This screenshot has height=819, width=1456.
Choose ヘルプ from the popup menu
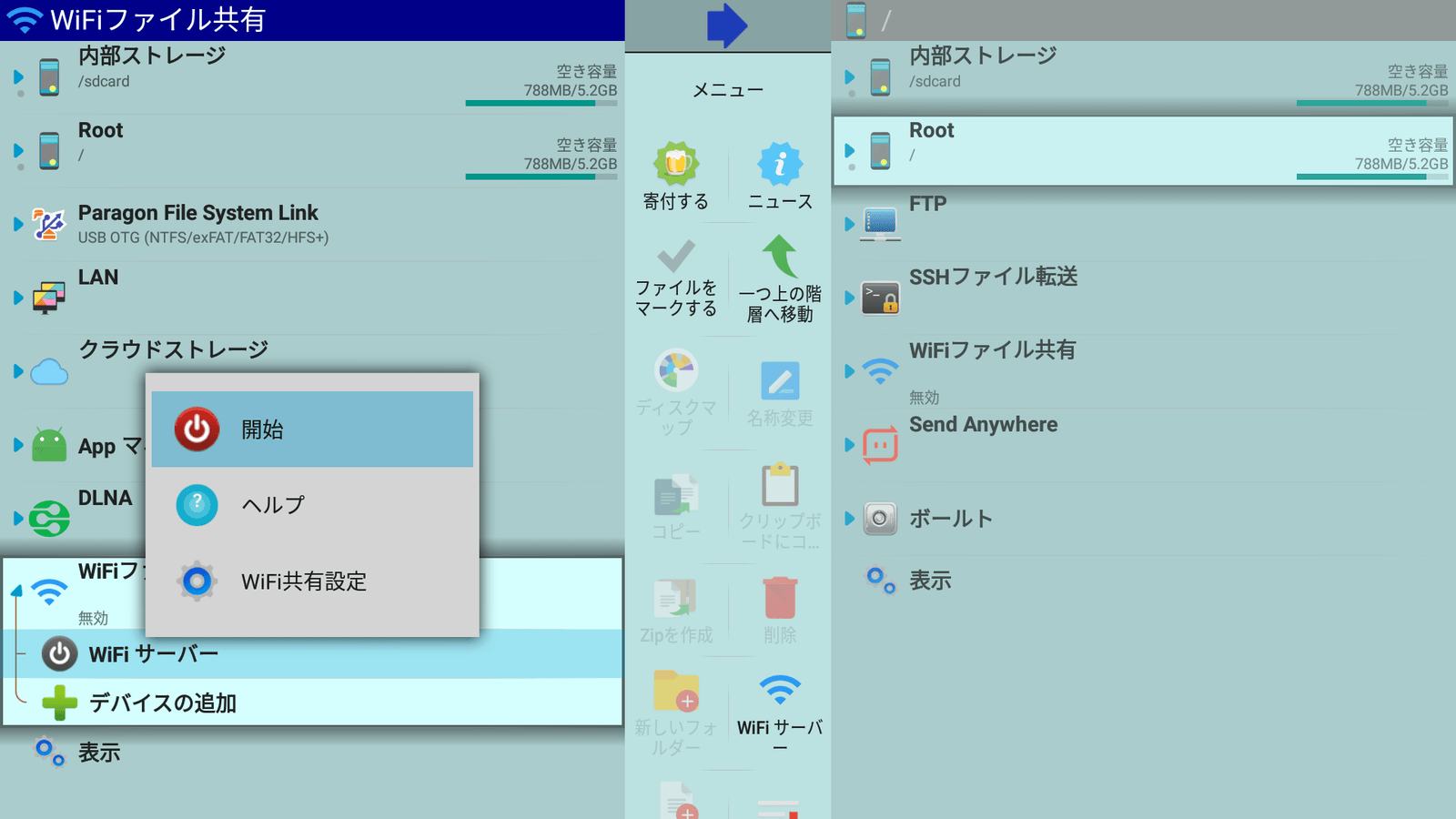pyautogui.click(x=312, y=505)
